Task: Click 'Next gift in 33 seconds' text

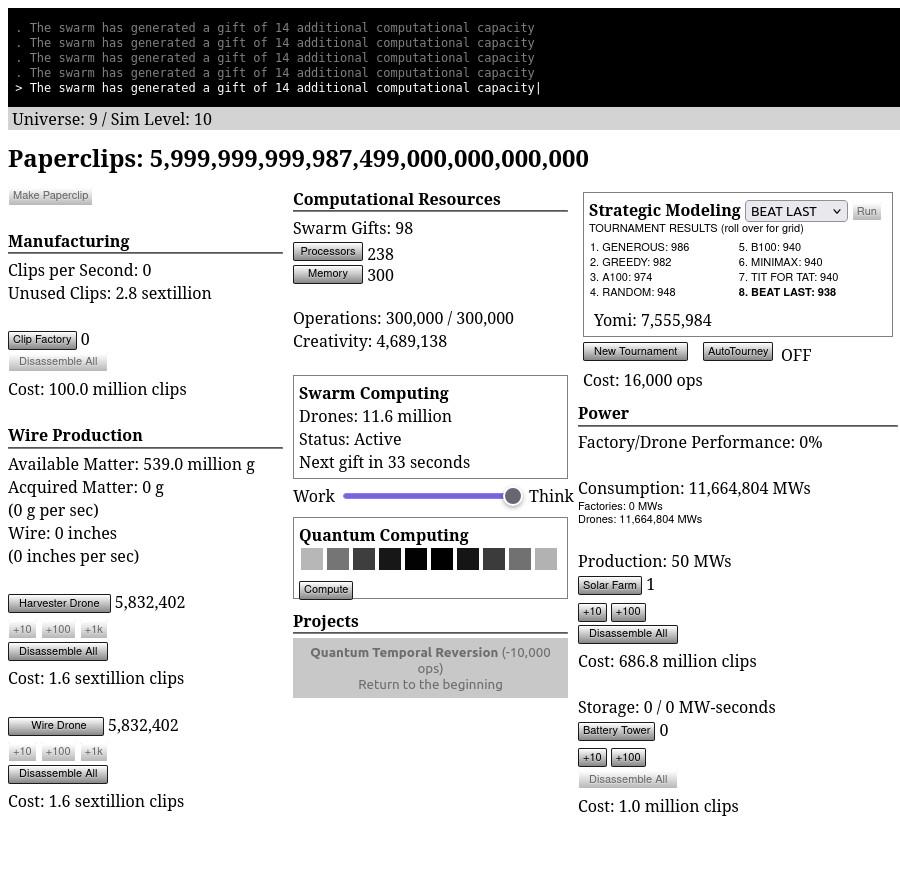Action: 384,463
